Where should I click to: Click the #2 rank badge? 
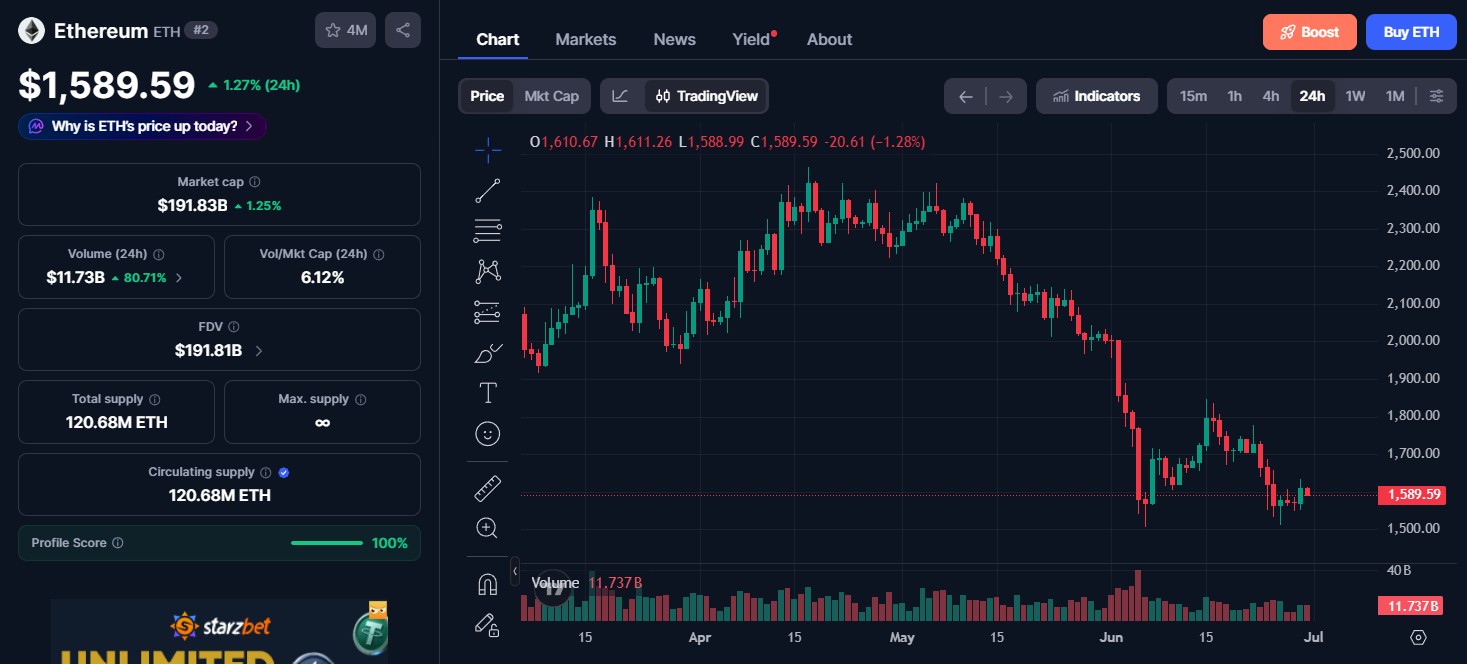[201, 30]
